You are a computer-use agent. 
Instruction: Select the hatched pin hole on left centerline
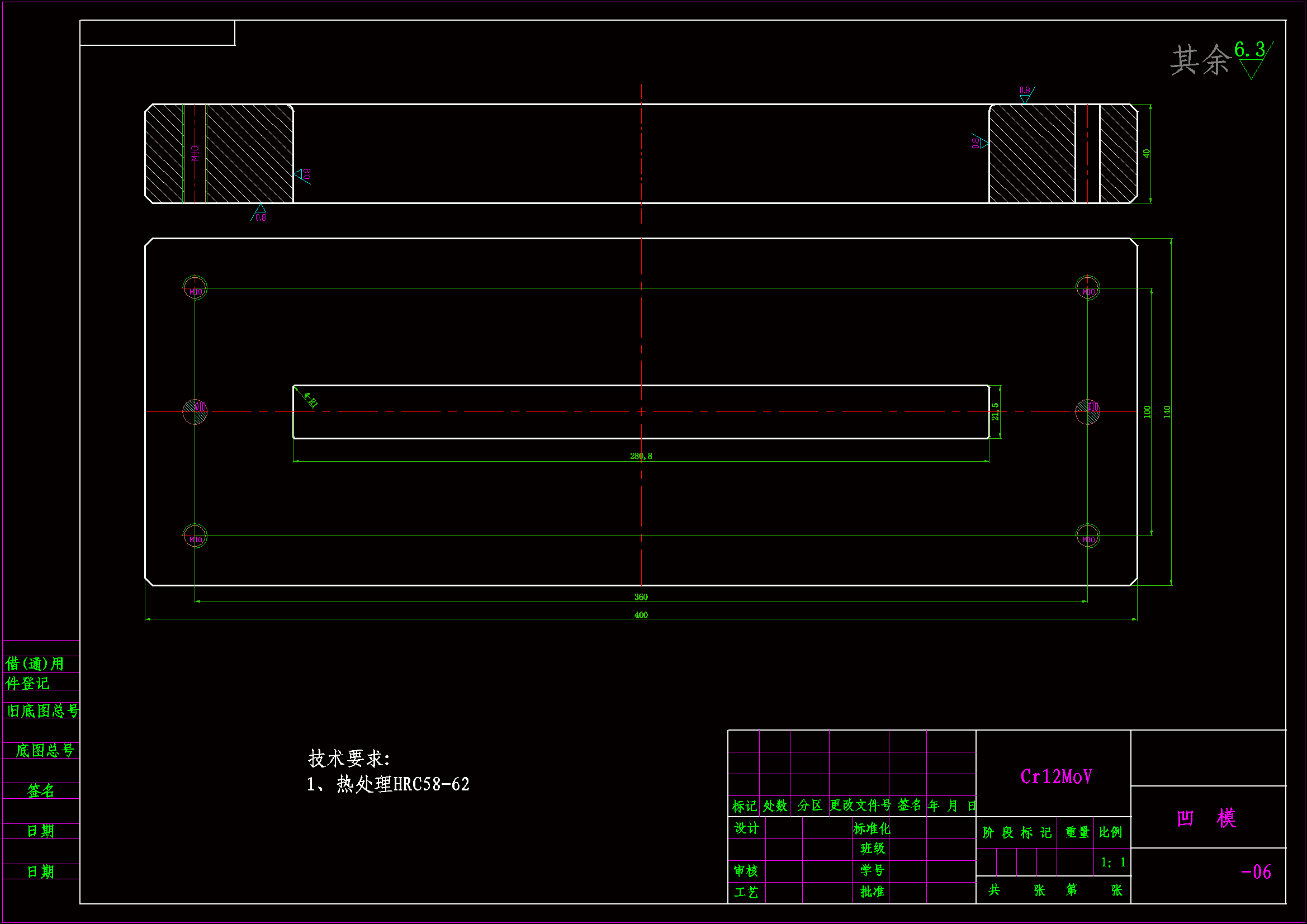coord(195,411)
